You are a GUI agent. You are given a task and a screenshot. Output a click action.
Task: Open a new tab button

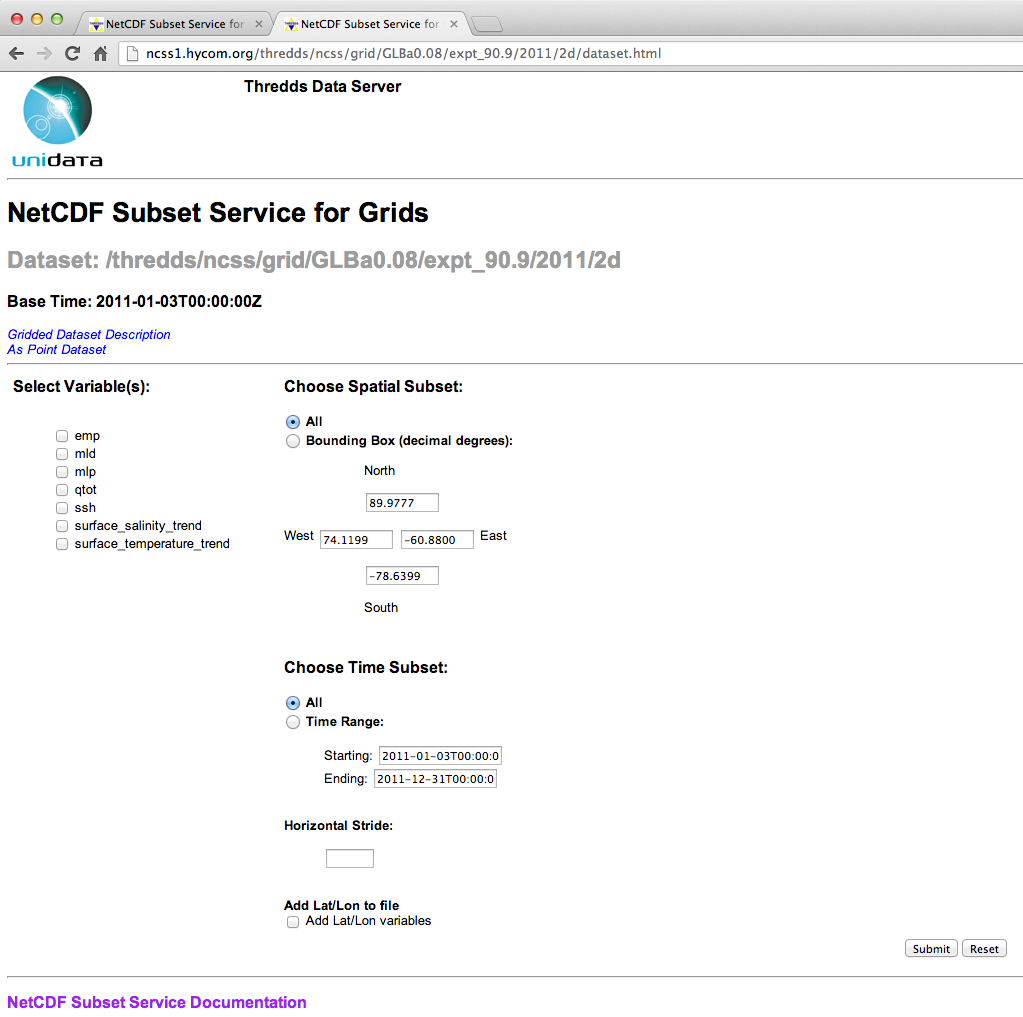pos(486,24)
